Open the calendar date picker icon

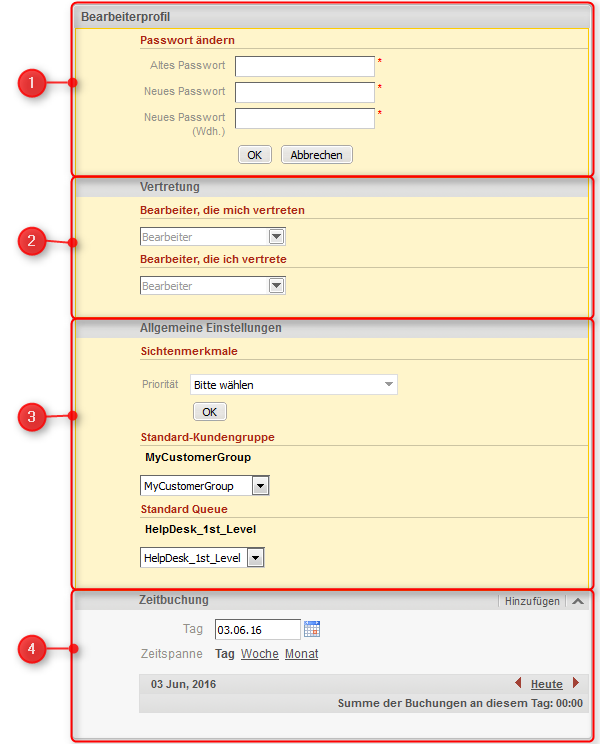pyautogui.click(x=312, y=629)
